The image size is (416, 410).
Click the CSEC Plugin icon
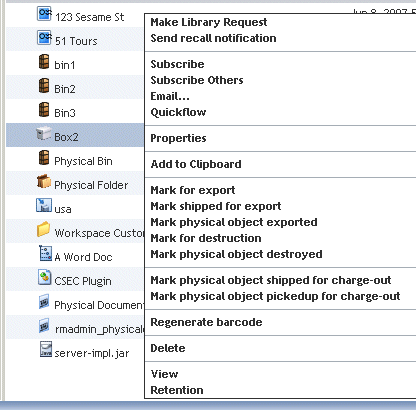click(x=44, y=277)
